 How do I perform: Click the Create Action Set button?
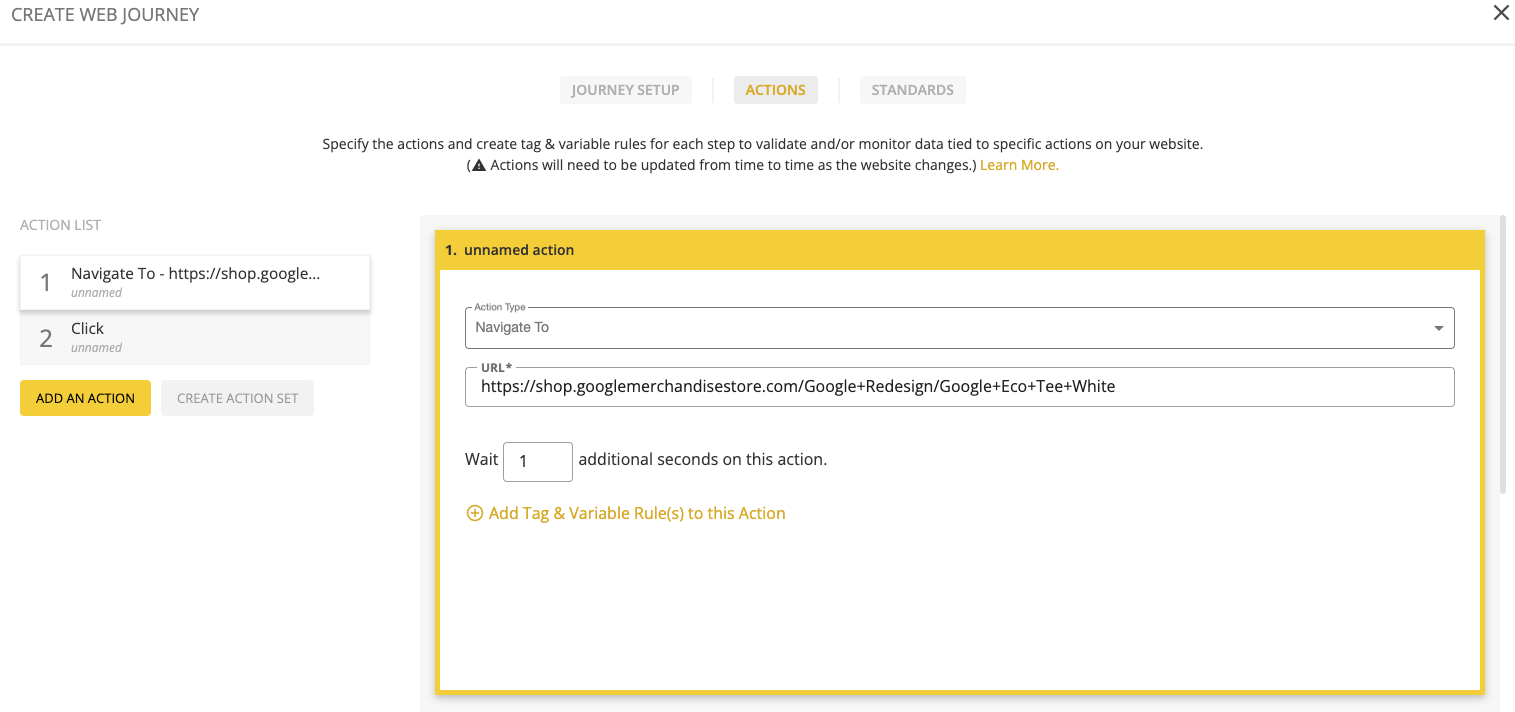pos(237,398)
